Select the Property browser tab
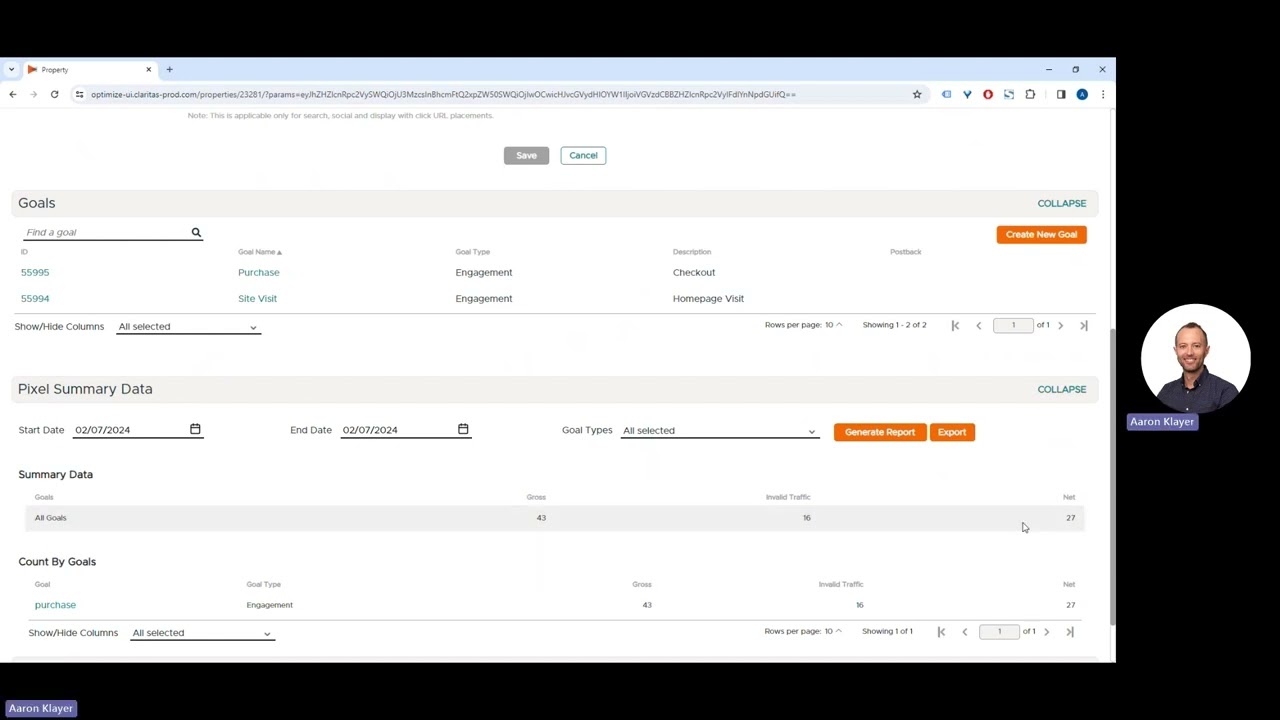This screenshot has width=1280, height=720. (88, 69)
